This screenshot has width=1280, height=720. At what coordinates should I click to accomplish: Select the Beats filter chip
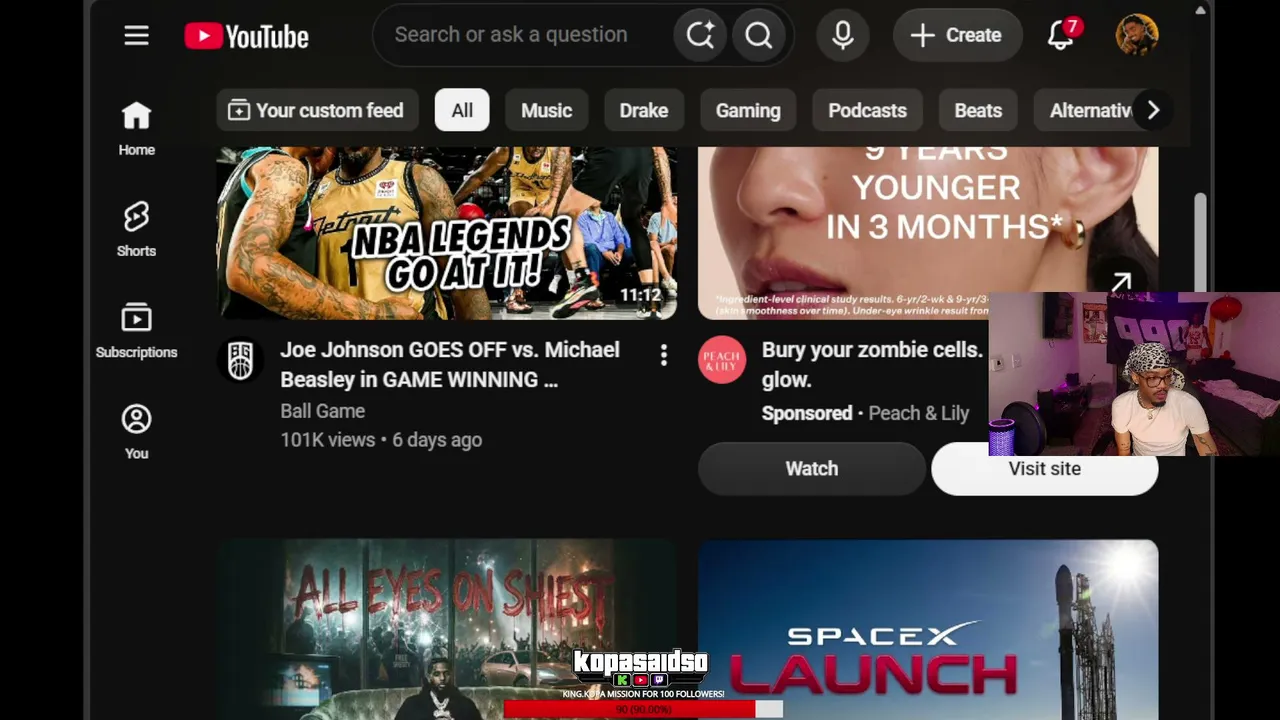978,111
